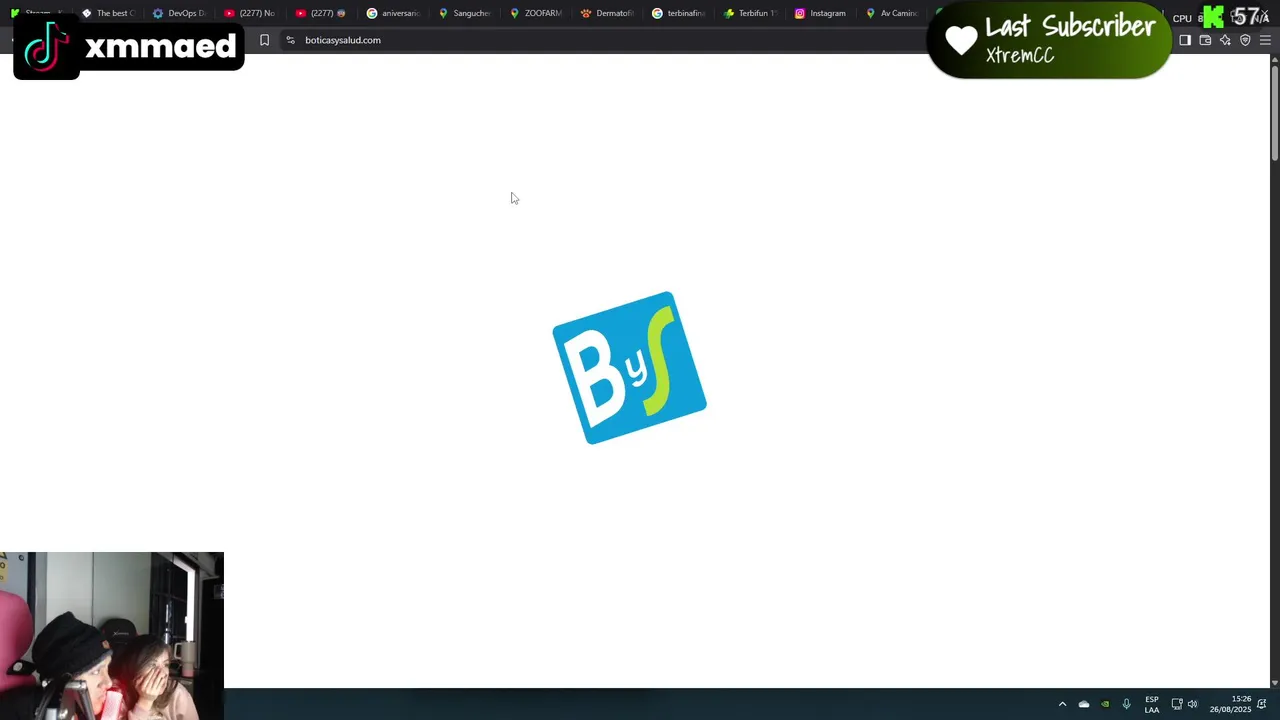Open the clock showing 15:26
This screenshot has width=1280, height=720.
pos(1231,704)
